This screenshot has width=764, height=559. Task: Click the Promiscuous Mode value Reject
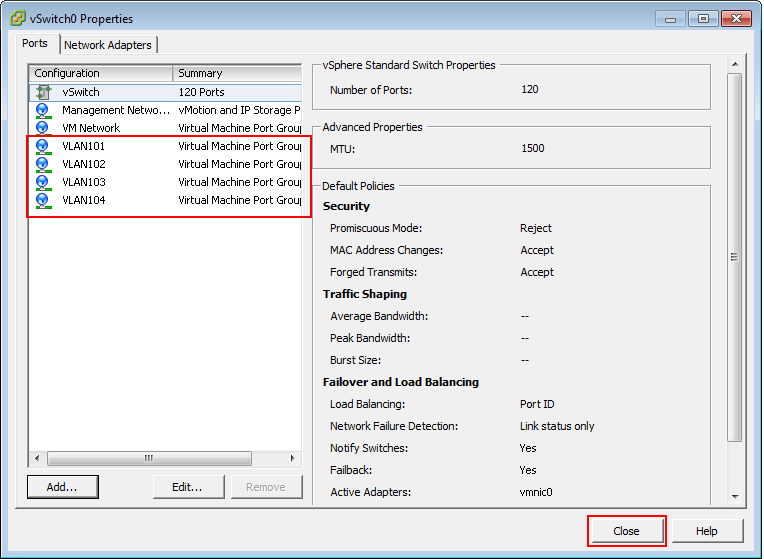[535, 228]
